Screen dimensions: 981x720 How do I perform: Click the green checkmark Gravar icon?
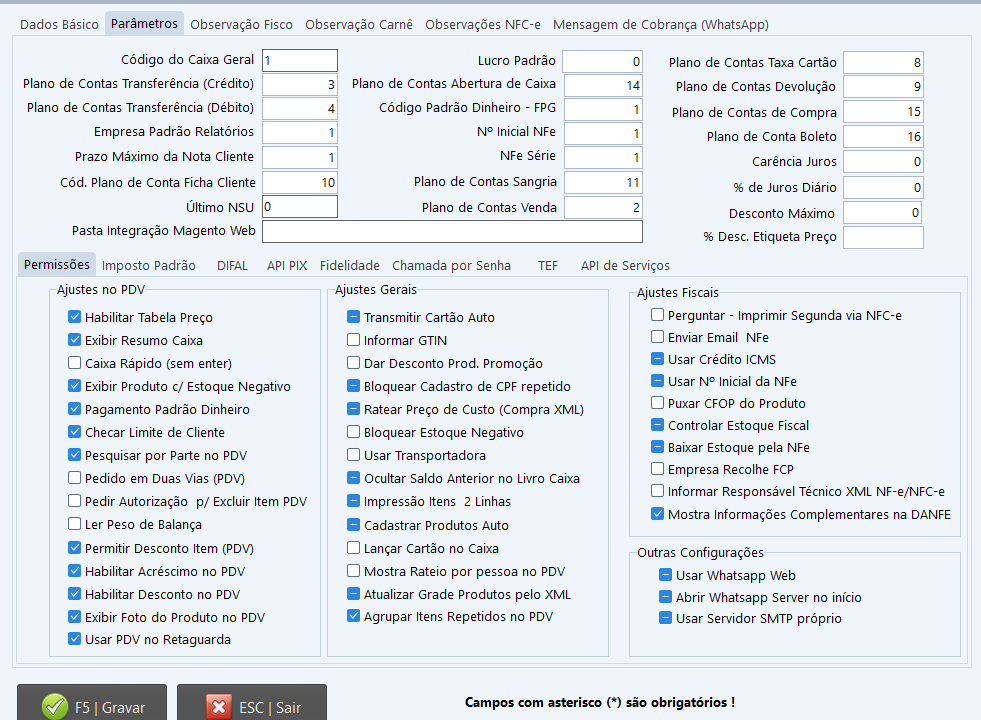pyautogui.click(x=55, y=707)
